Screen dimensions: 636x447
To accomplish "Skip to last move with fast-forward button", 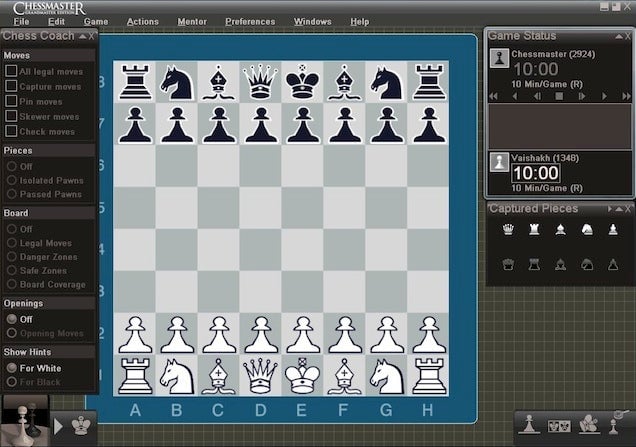I will [626, 96].
